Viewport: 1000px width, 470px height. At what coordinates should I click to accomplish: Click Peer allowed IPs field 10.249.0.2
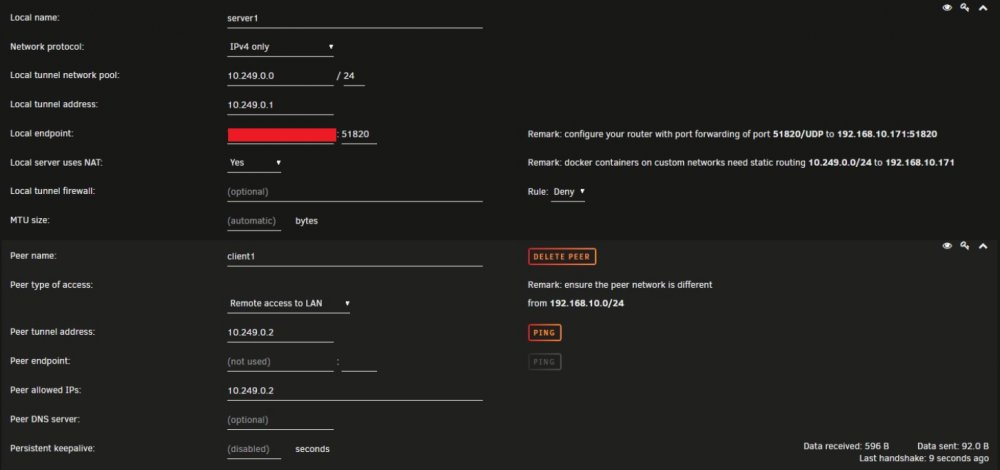pyautogui.click(x=355, y=391)
